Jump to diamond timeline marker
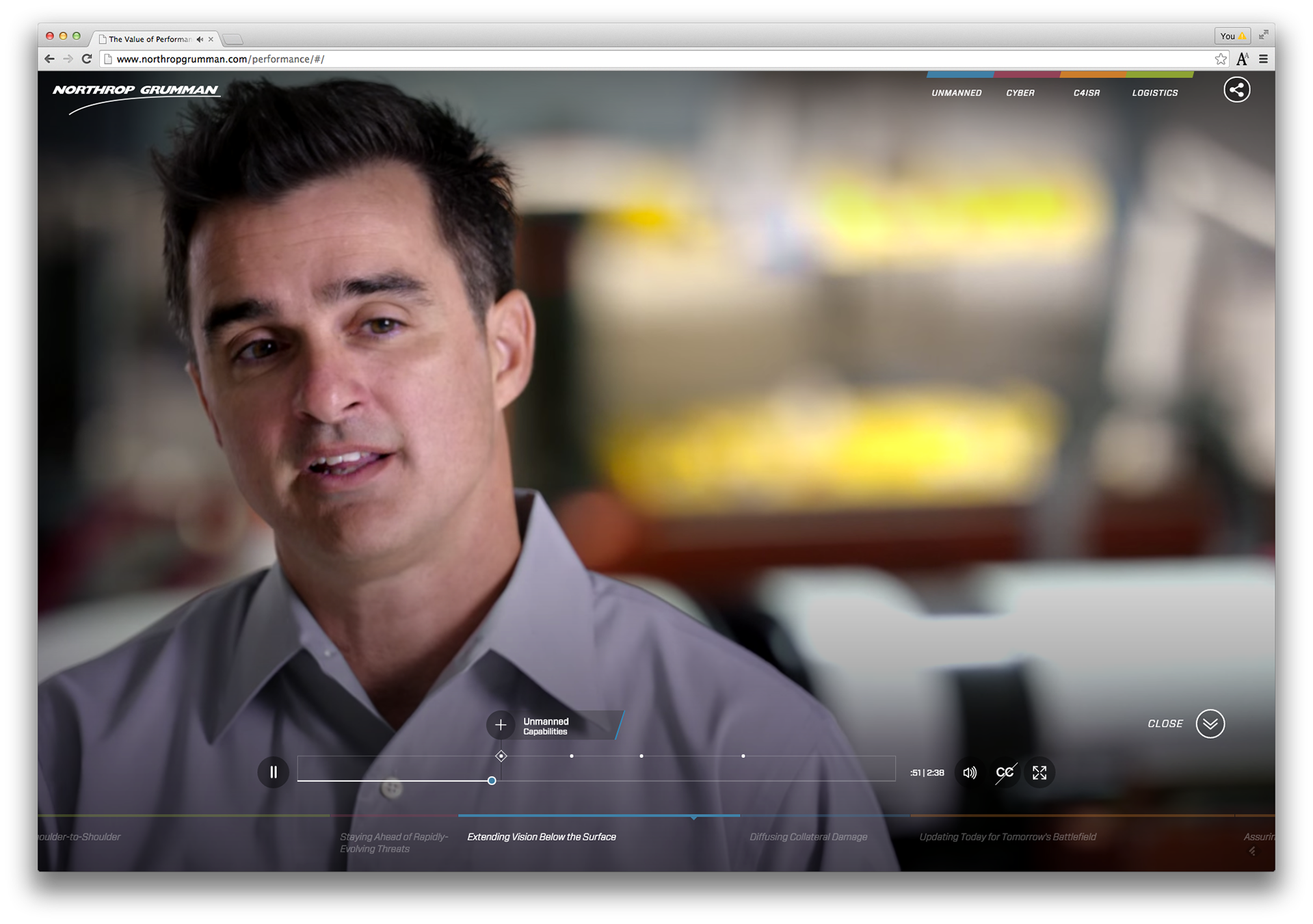The height and width of the screenshot is (924, 1313). 501,756
